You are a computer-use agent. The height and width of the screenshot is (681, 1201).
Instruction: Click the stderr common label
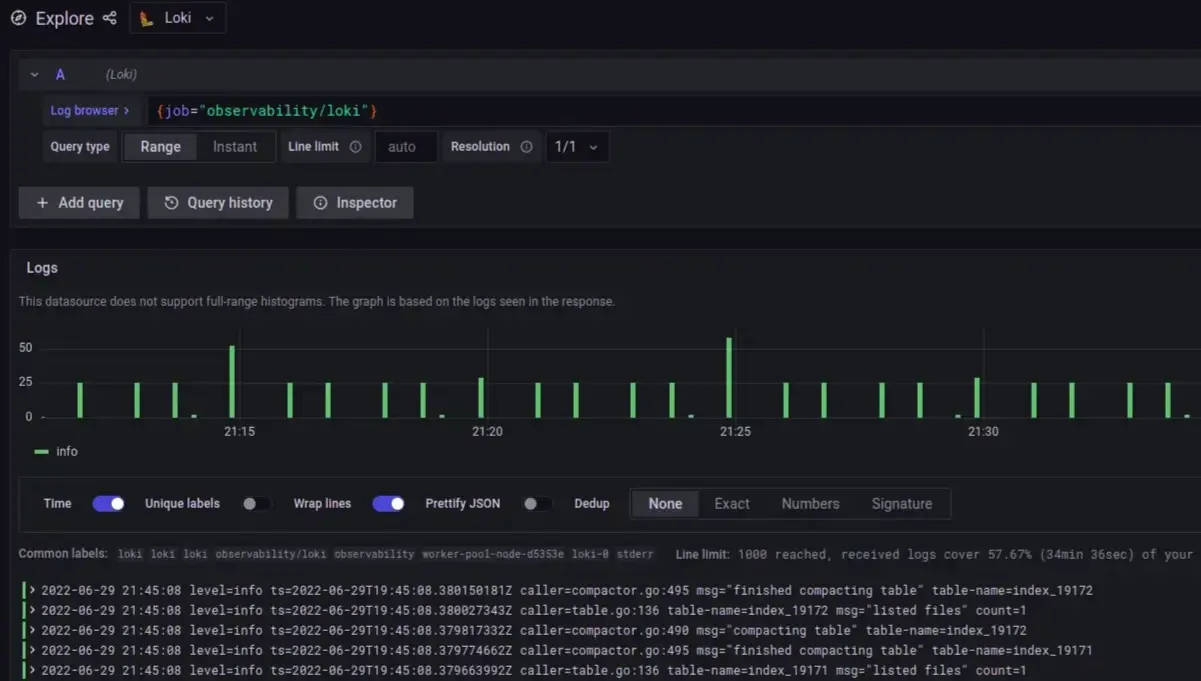click(x=634, y=554)
